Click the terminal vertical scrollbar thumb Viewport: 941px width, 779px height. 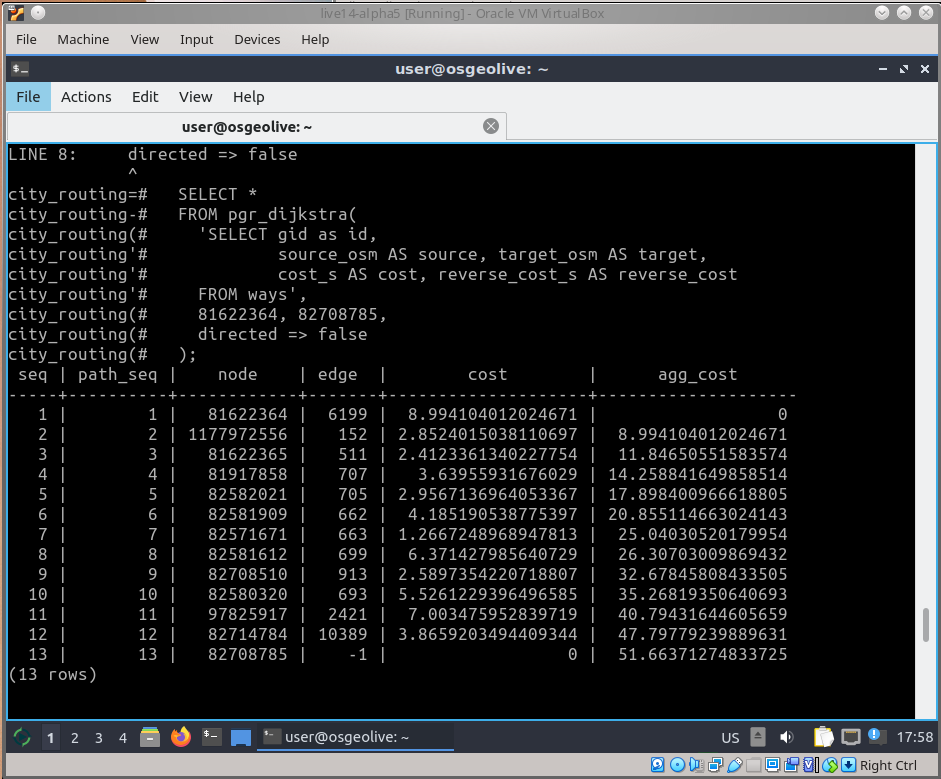pyautogui.click(x=925, y=625)
